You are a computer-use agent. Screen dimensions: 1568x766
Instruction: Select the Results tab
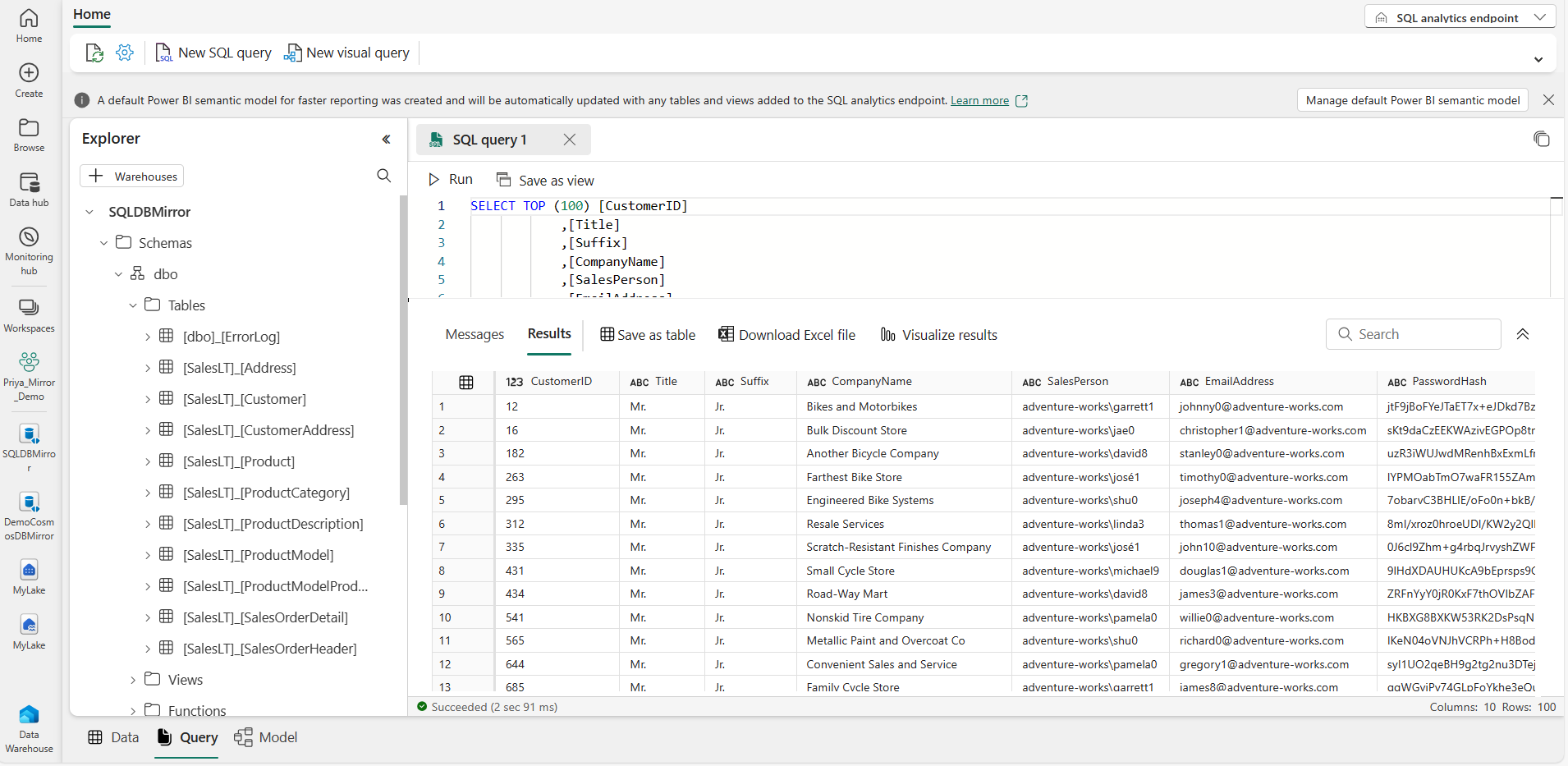(x=549, y=333)
